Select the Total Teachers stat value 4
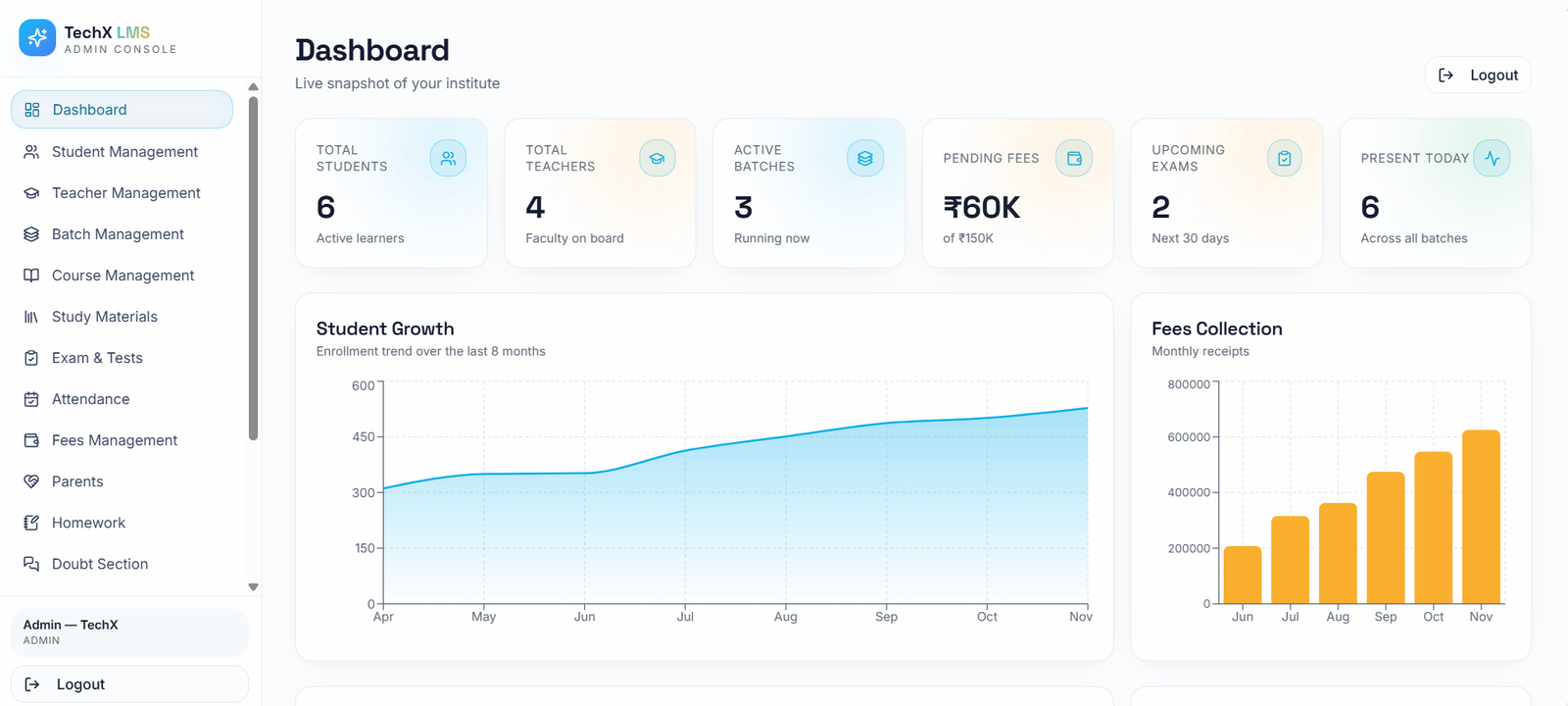Screen dimensions: 1568x706 coord(535,208)
